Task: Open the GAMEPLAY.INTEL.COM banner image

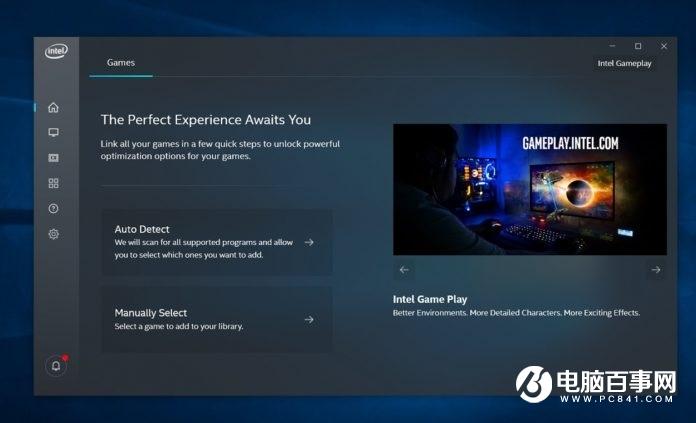Action: pos(530,190)
